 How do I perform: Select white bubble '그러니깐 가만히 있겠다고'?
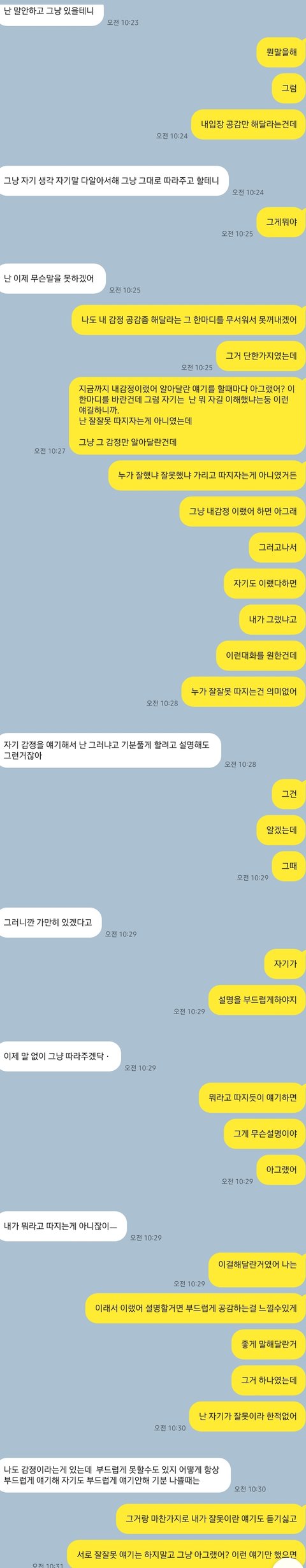pos(50,922)
